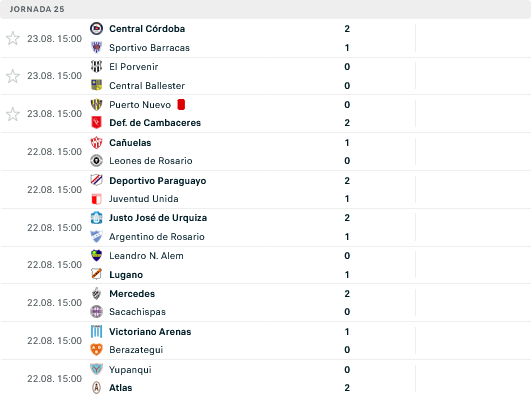The width and height of the screenshot is (531, 397).
Task: Click the Yupanqui team crest
Action: (97, 369)
